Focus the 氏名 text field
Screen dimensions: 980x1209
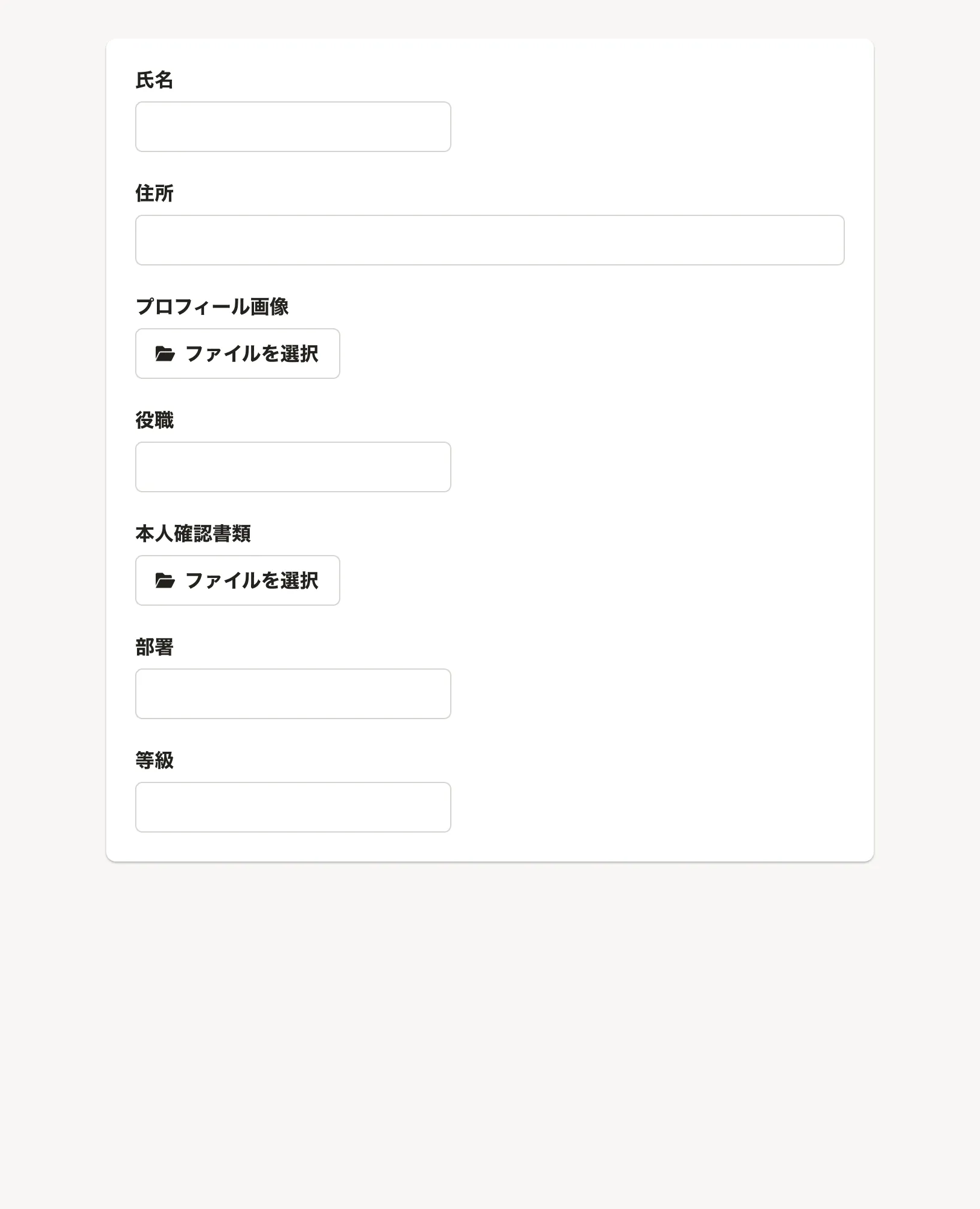(293, 127)
